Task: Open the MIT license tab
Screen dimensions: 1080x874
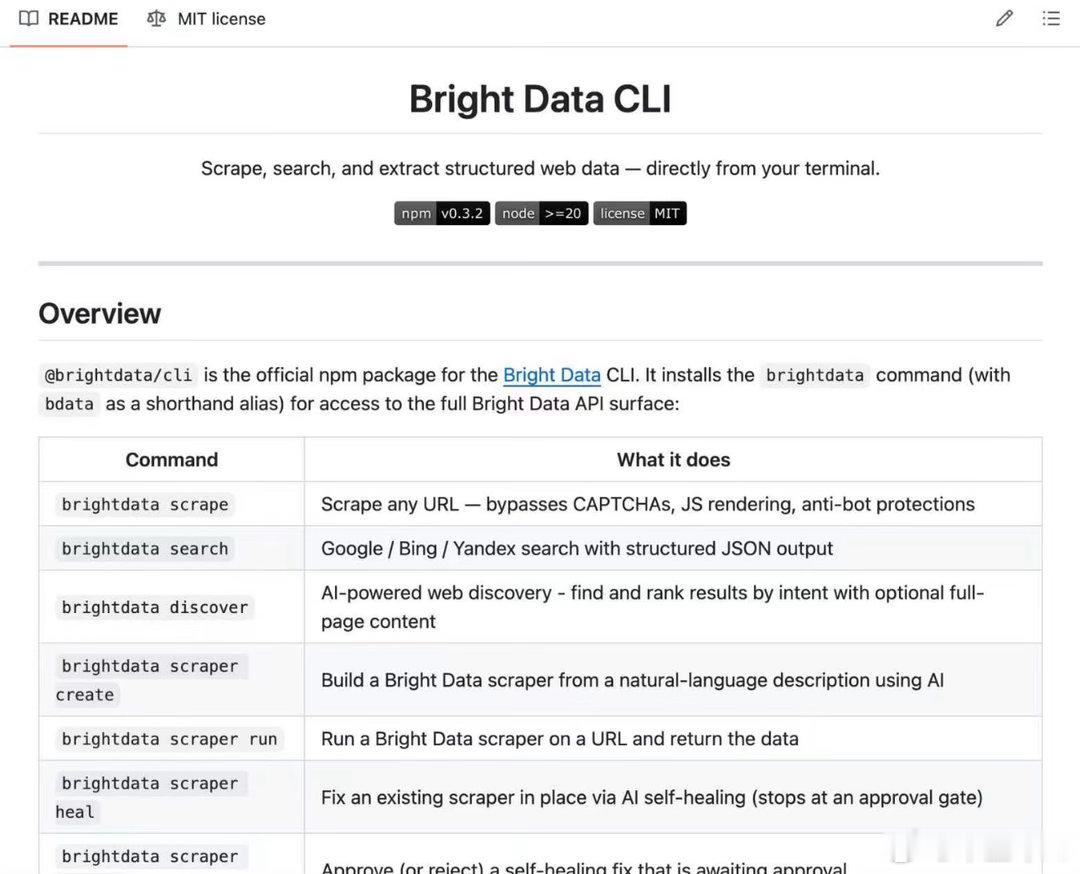Action: coord(206,19)
